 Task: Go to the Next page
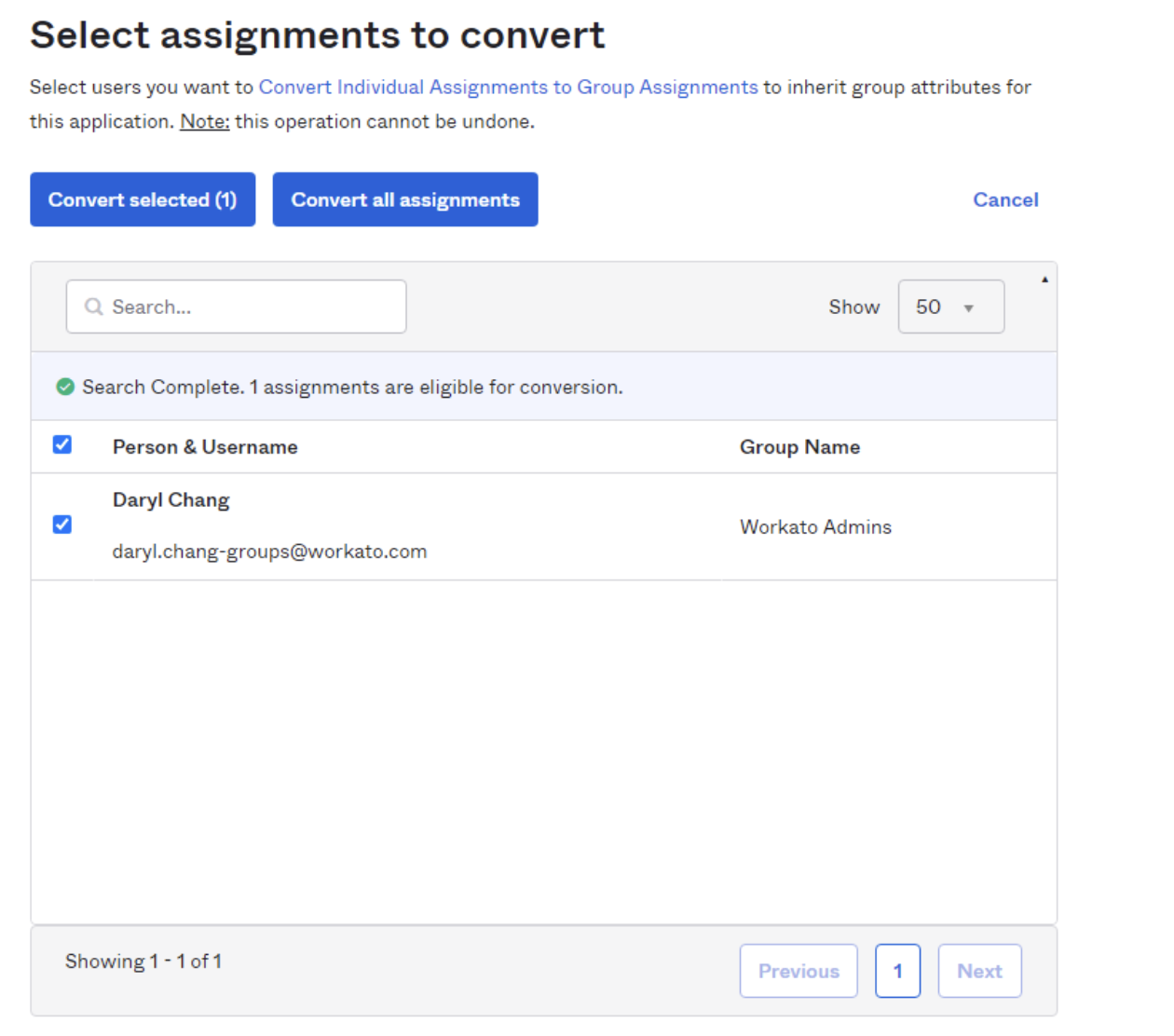click(979, 971)
